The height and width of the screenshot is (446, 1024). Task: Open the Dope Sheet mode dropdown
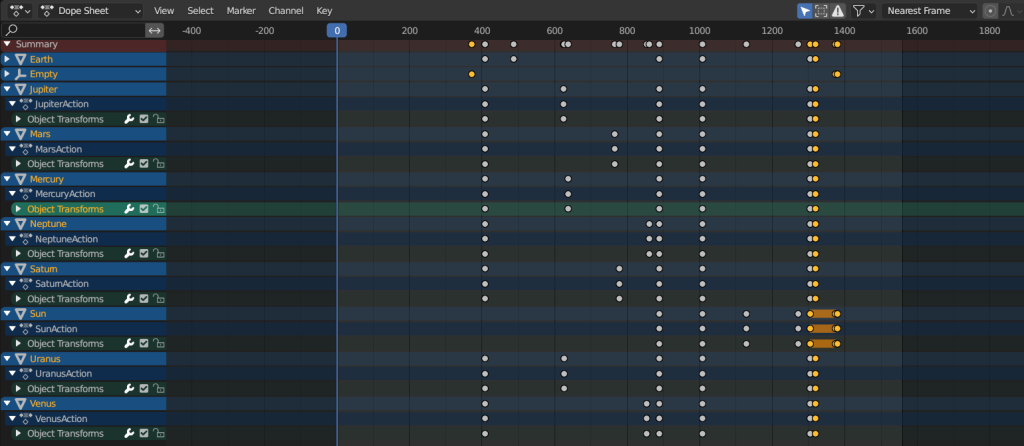coord(92,10)
